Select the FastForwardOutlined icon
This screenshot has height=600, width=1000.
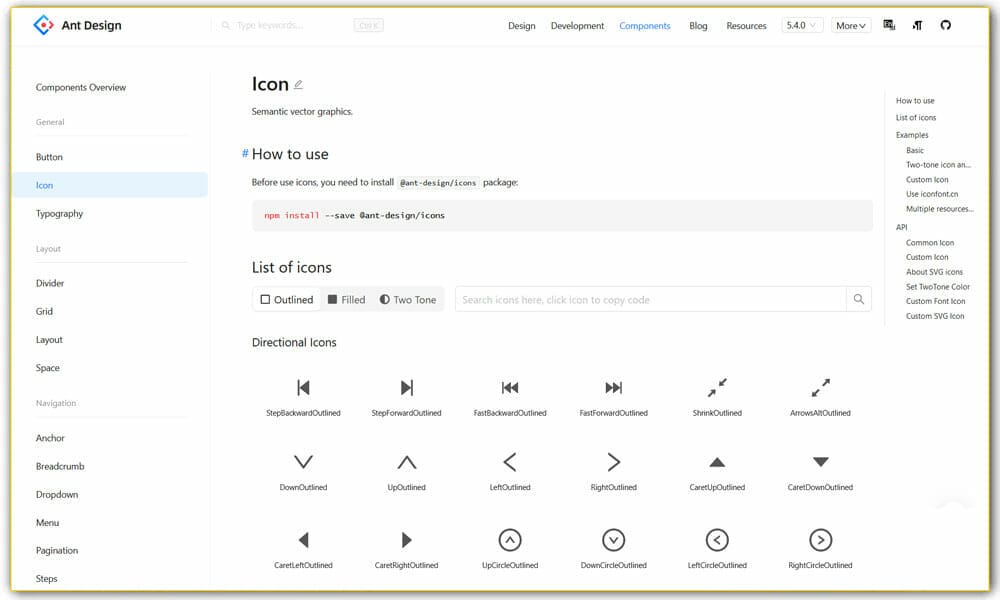click(x=613, y=388)
